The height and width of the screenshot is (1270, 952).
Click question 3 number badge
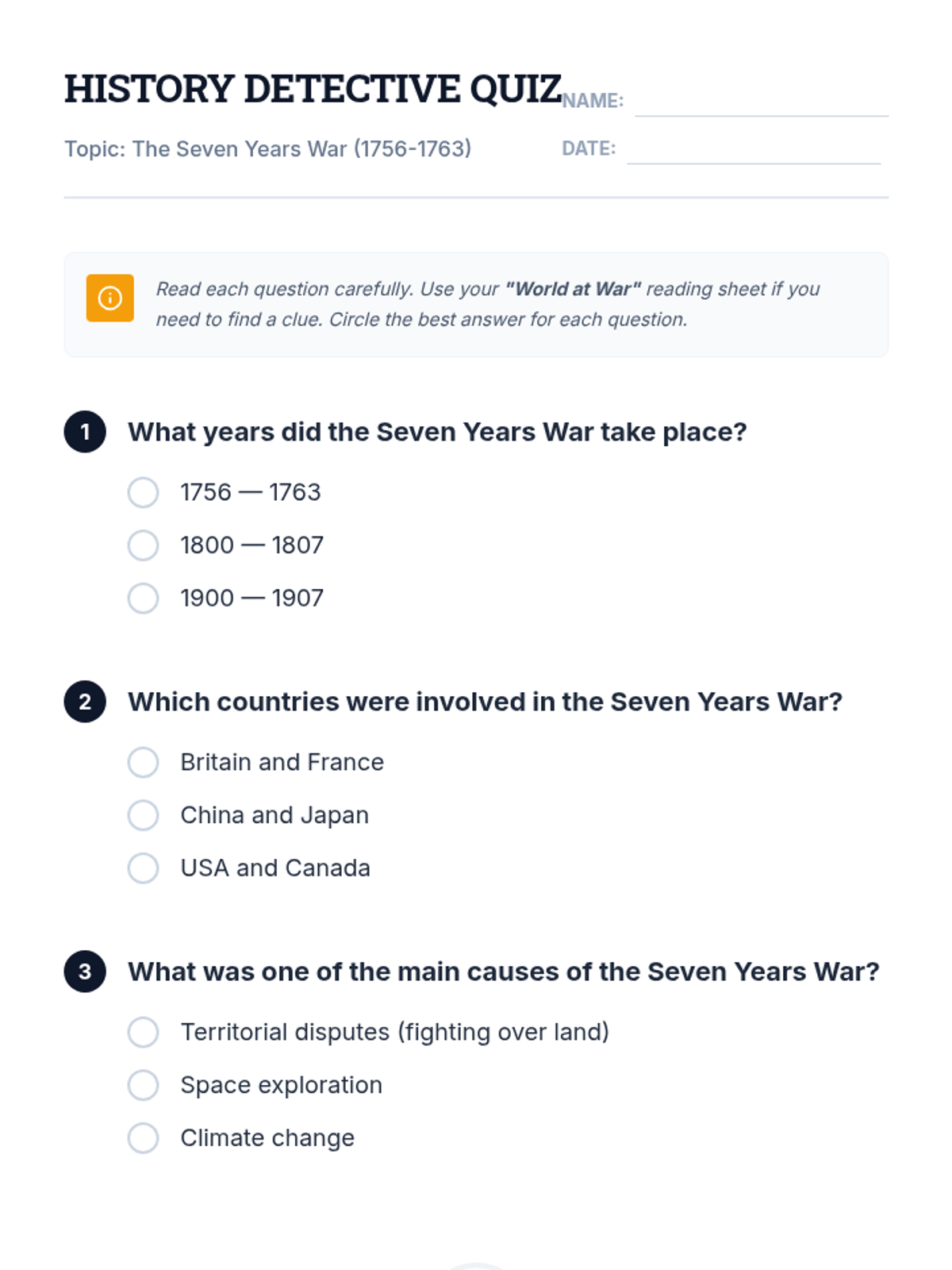(x=85, y=972)
